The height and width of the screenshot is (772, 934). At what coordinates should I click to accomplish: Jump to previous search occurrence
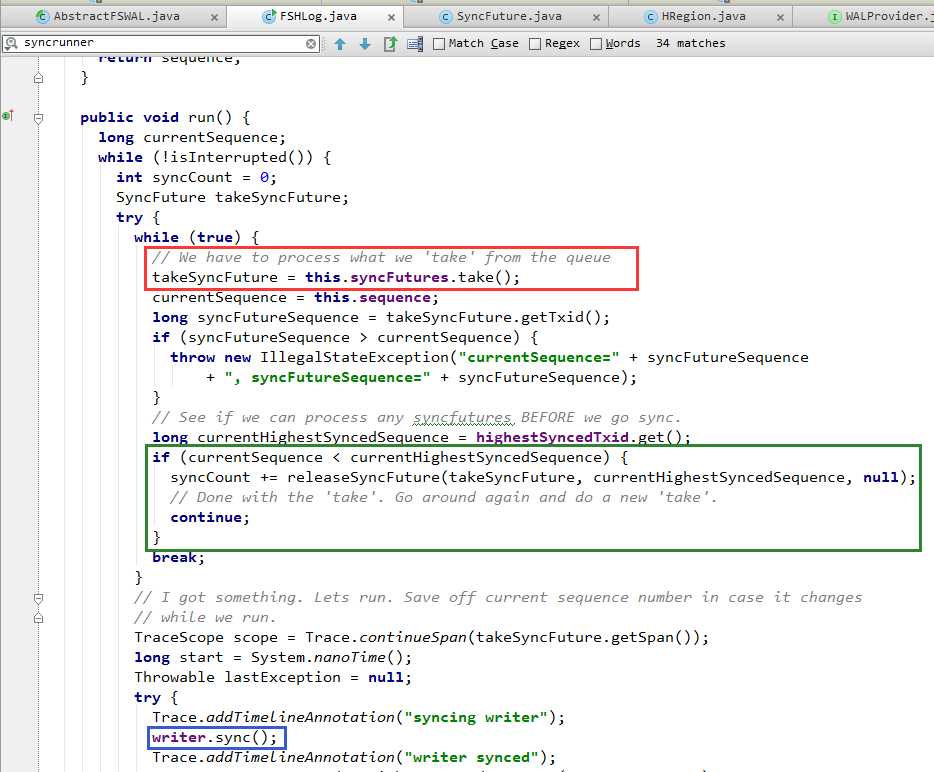point(340,43)
